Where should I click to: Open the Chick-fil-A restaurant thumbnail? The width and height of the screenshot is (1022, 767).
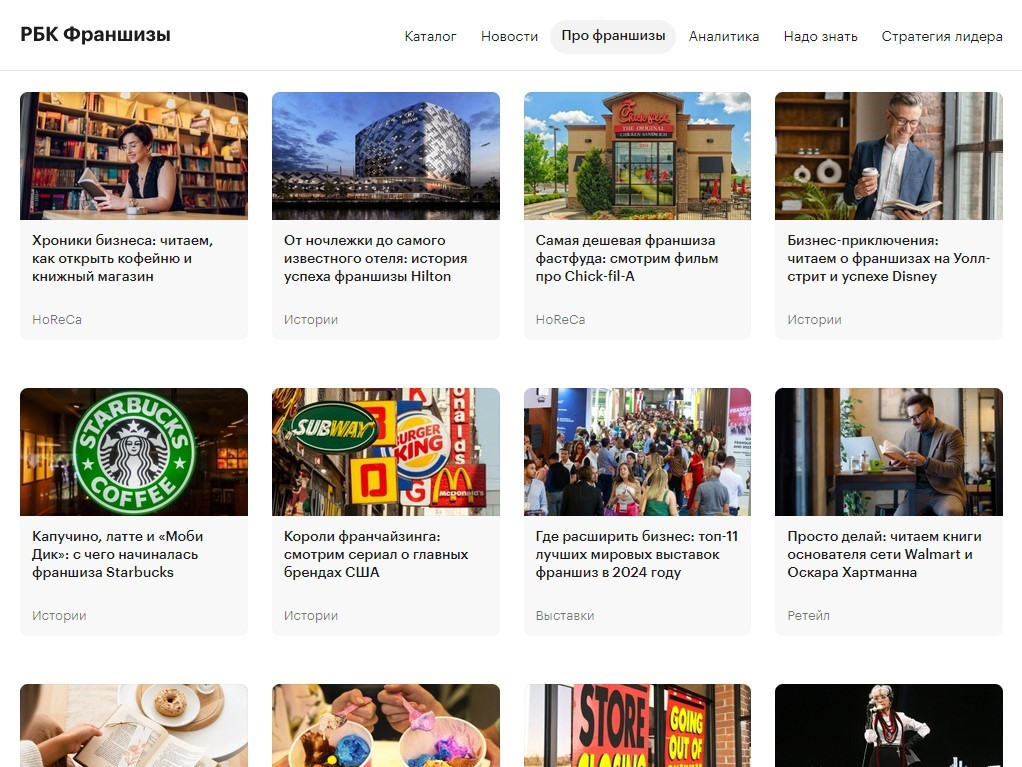coord(637,156)
